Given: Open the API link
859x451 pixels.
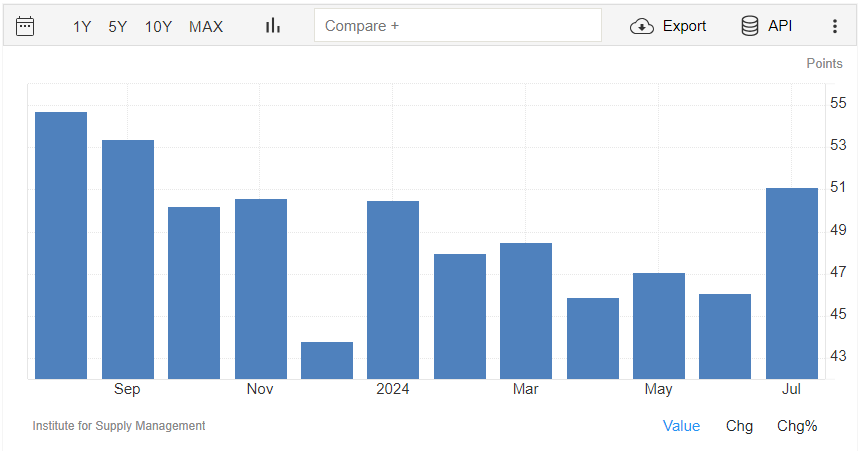Looking at the screenshot, I should (780, 26).
